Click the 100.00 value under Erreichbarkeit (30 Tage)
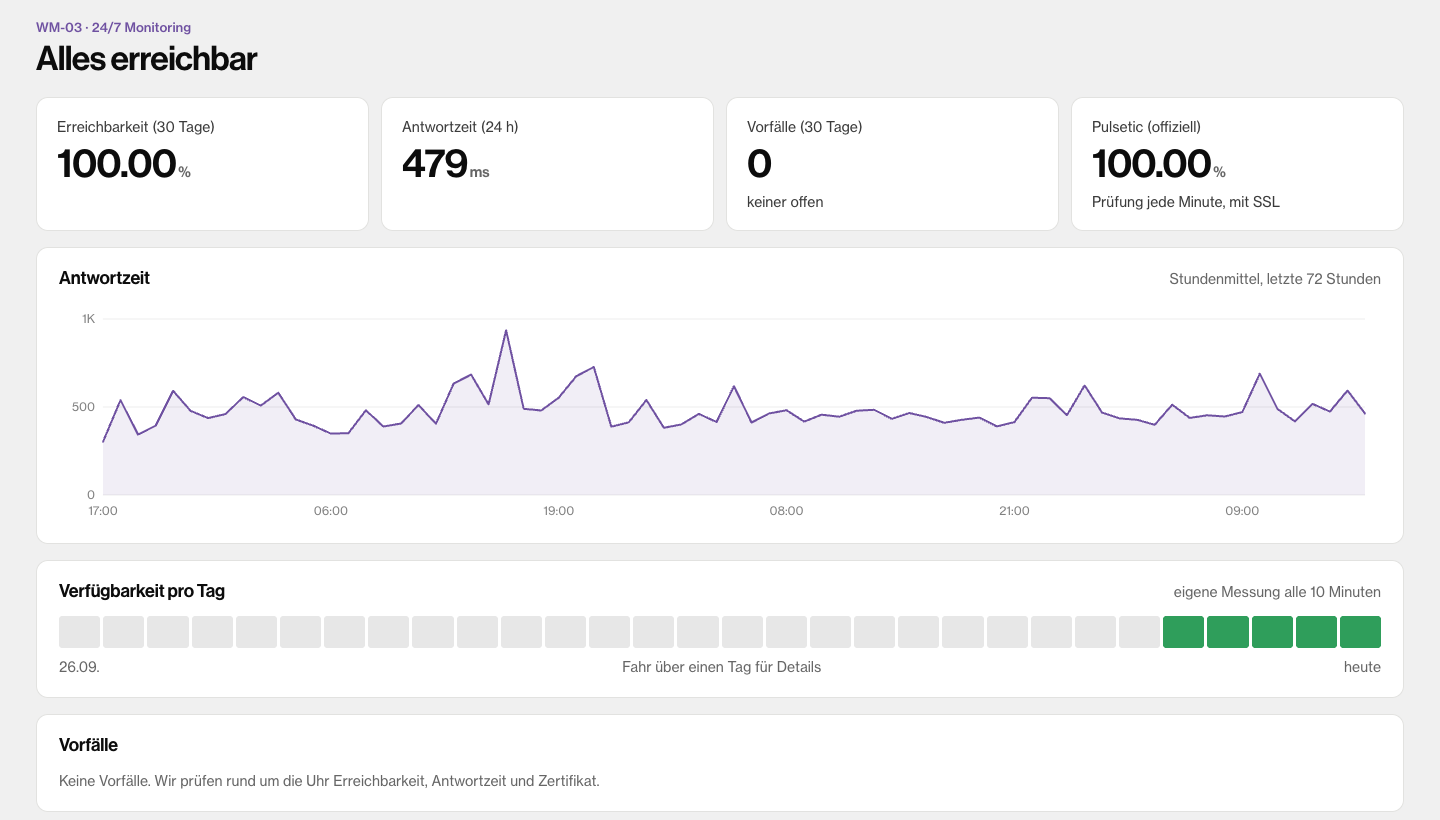 tap(117, 164)
